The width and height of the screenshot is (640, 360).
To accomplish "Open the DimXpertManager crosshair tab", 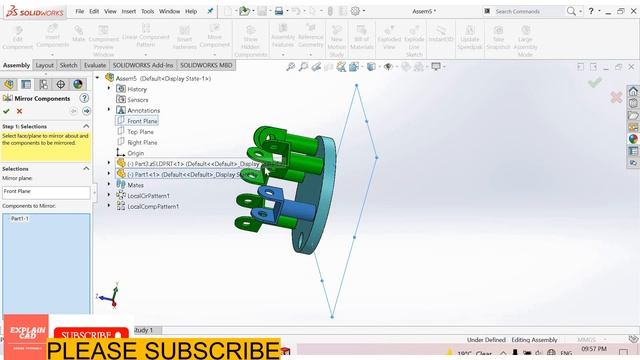I will 60,84.
